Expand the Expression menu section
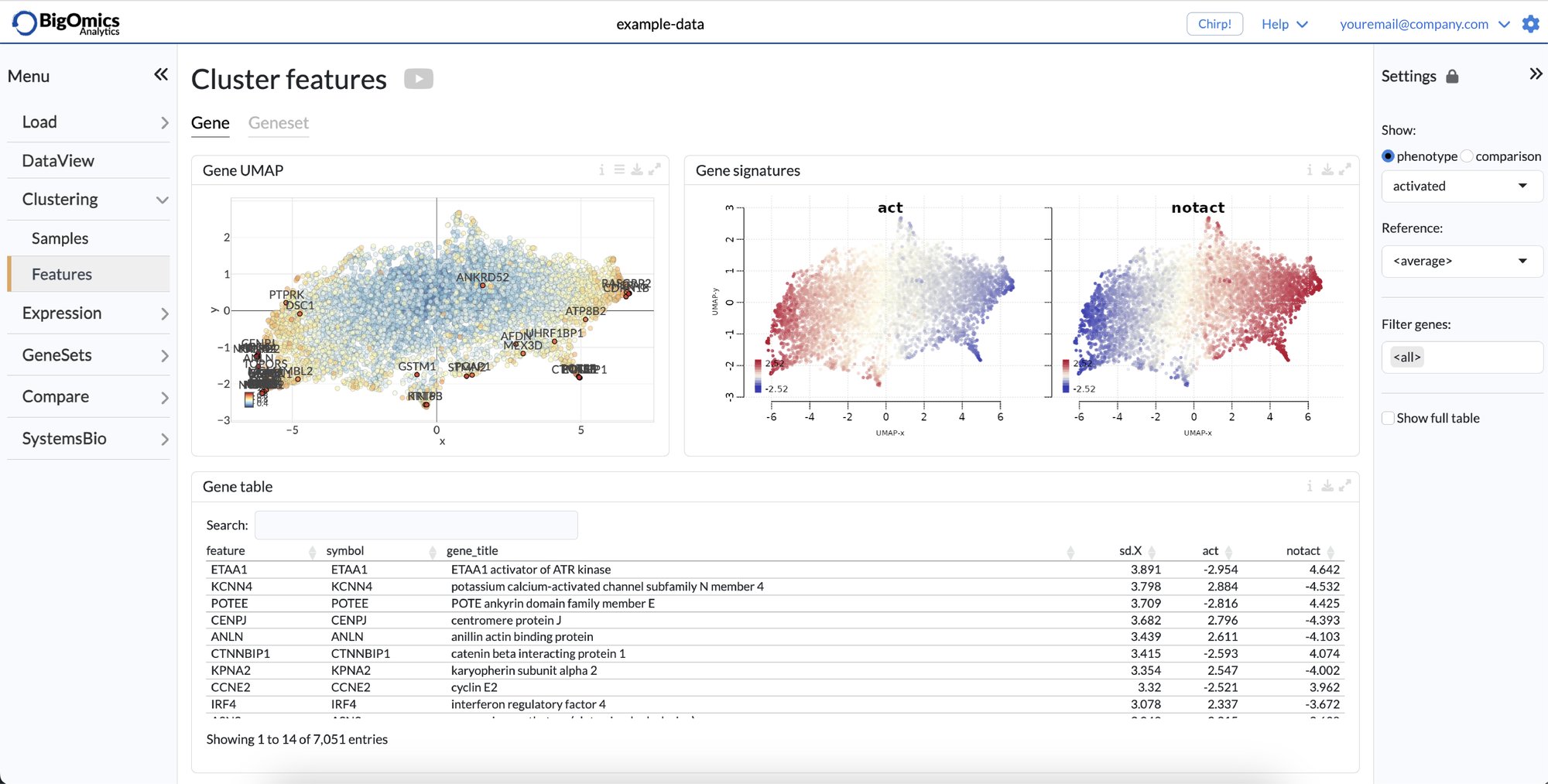The width and height of the screenshot is (1548, 784). click(88, 313)
